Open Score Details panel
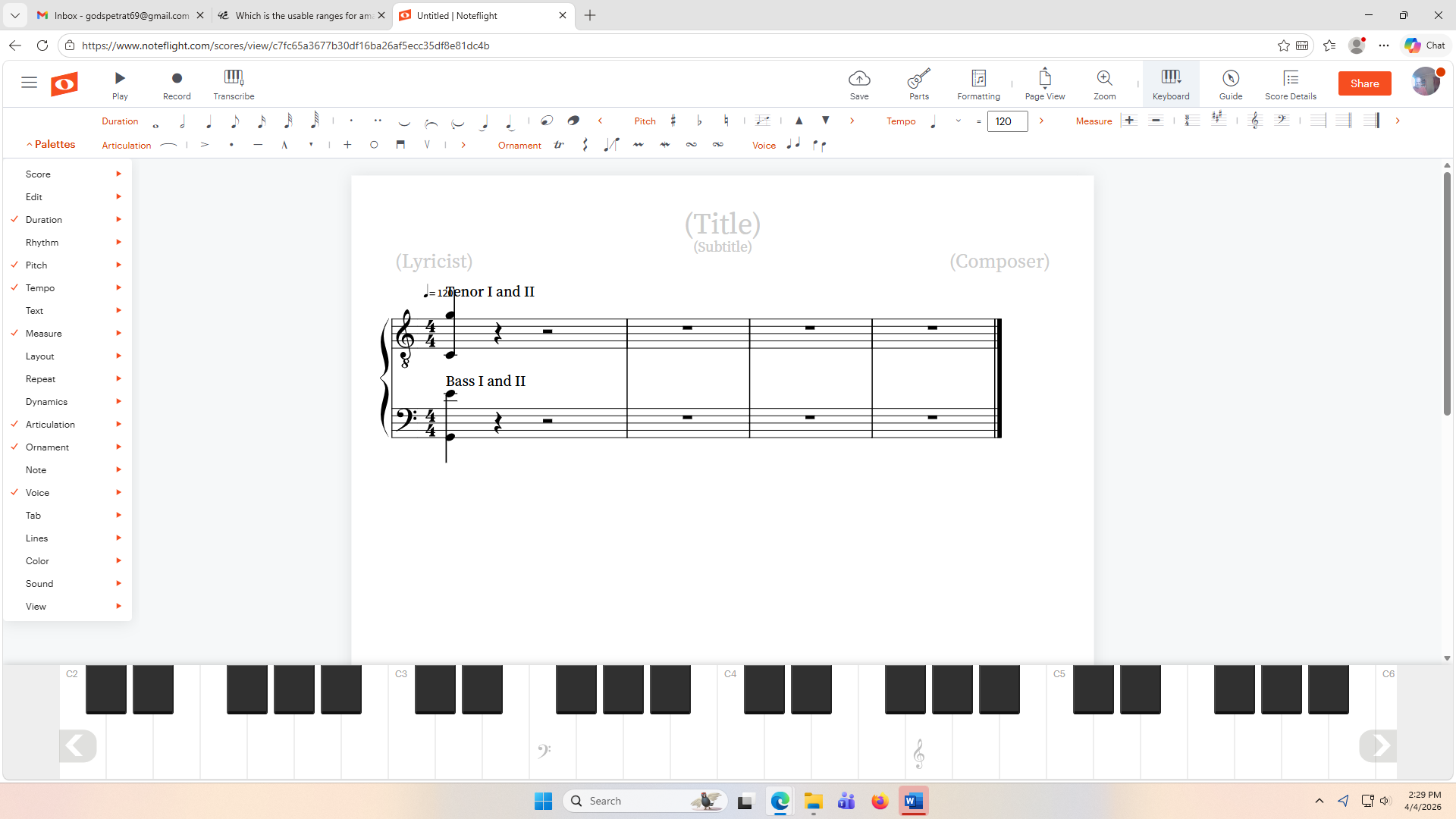 (1290, 83)
